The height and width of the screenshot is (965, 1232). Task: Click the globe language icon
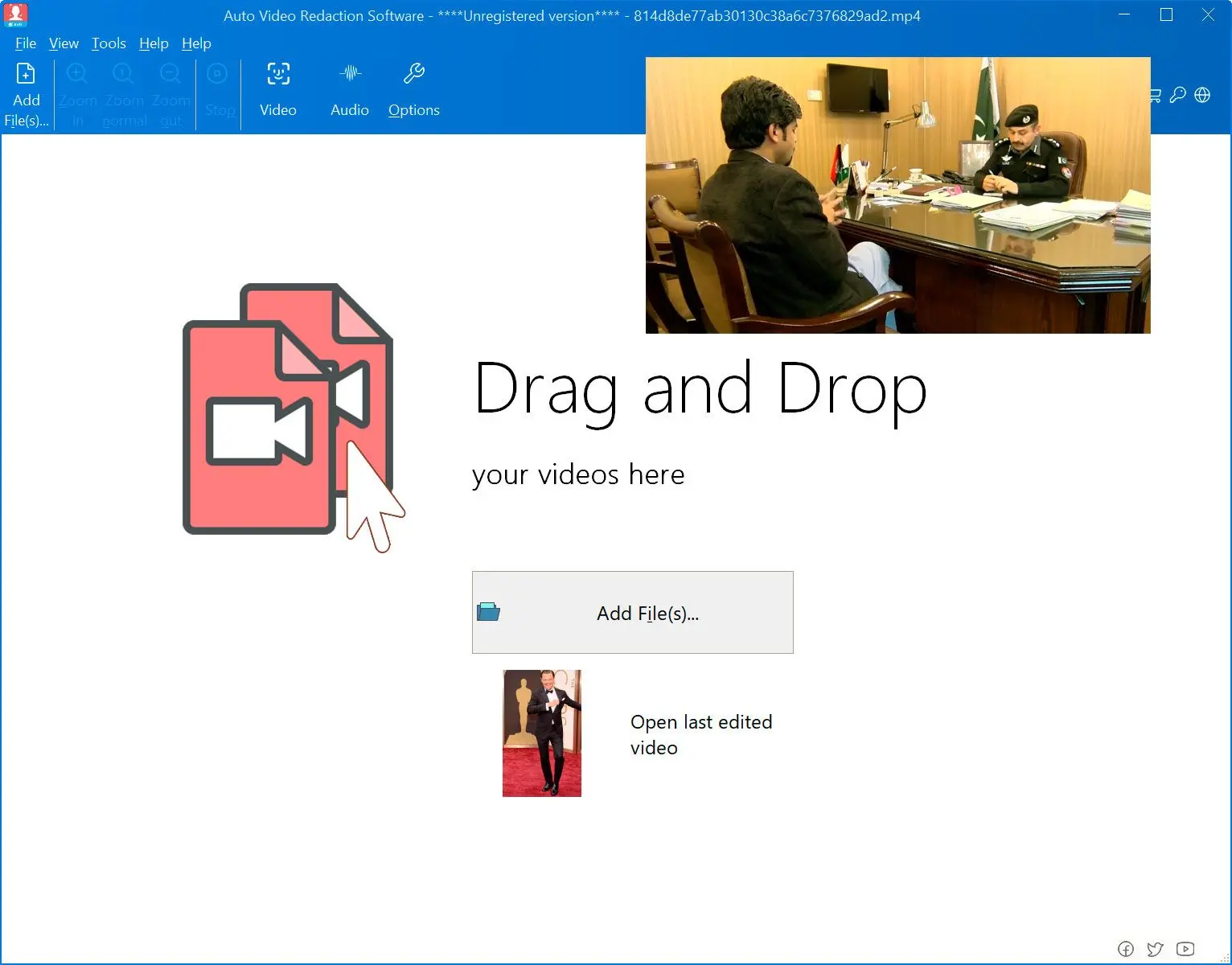point(1202,95)
